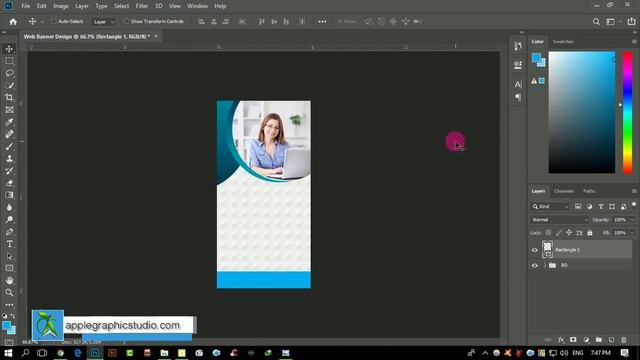This screenshot has width=640, height=360.
Task: Create a new group folder icon
Action: click(599, 340)
